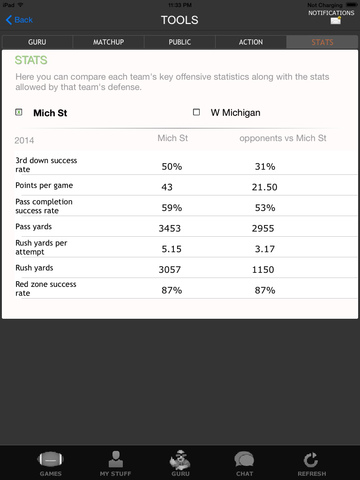Tap the W Michigan team name
The width and height of the screenshot is (360, 480).
pos(235,113)
